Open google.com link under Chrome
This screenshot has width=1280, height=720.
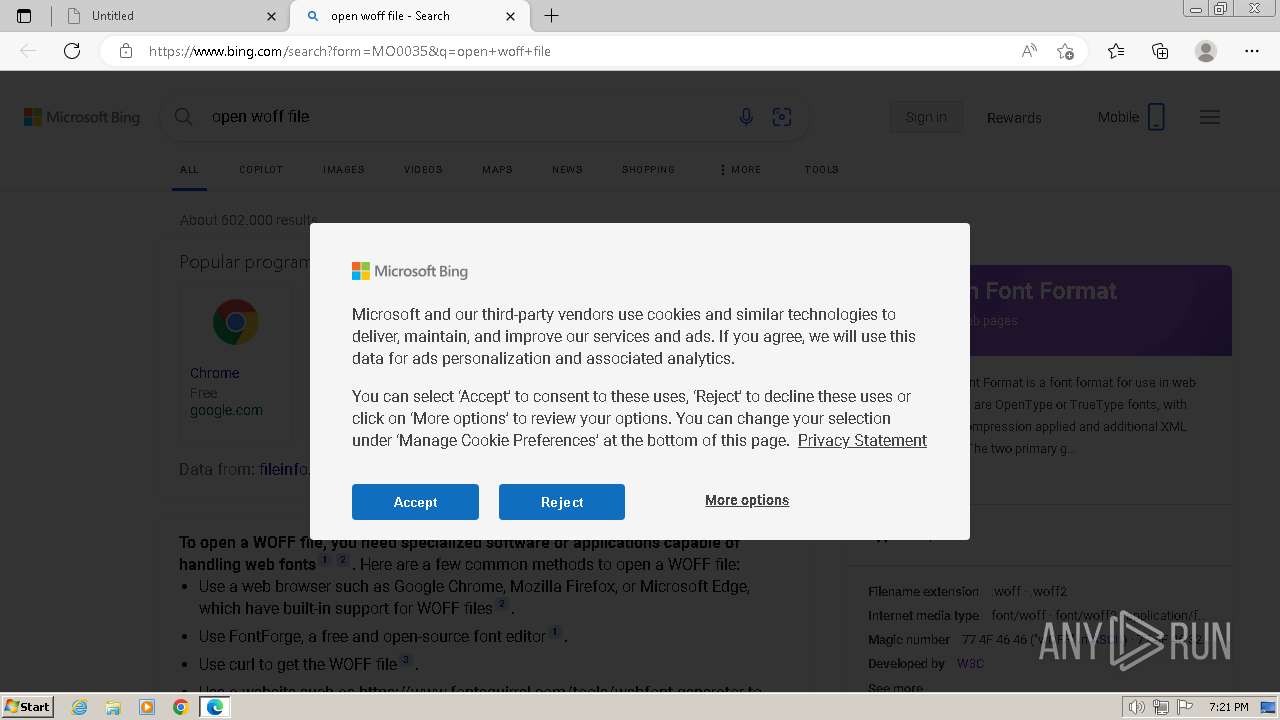click(226, 410)
